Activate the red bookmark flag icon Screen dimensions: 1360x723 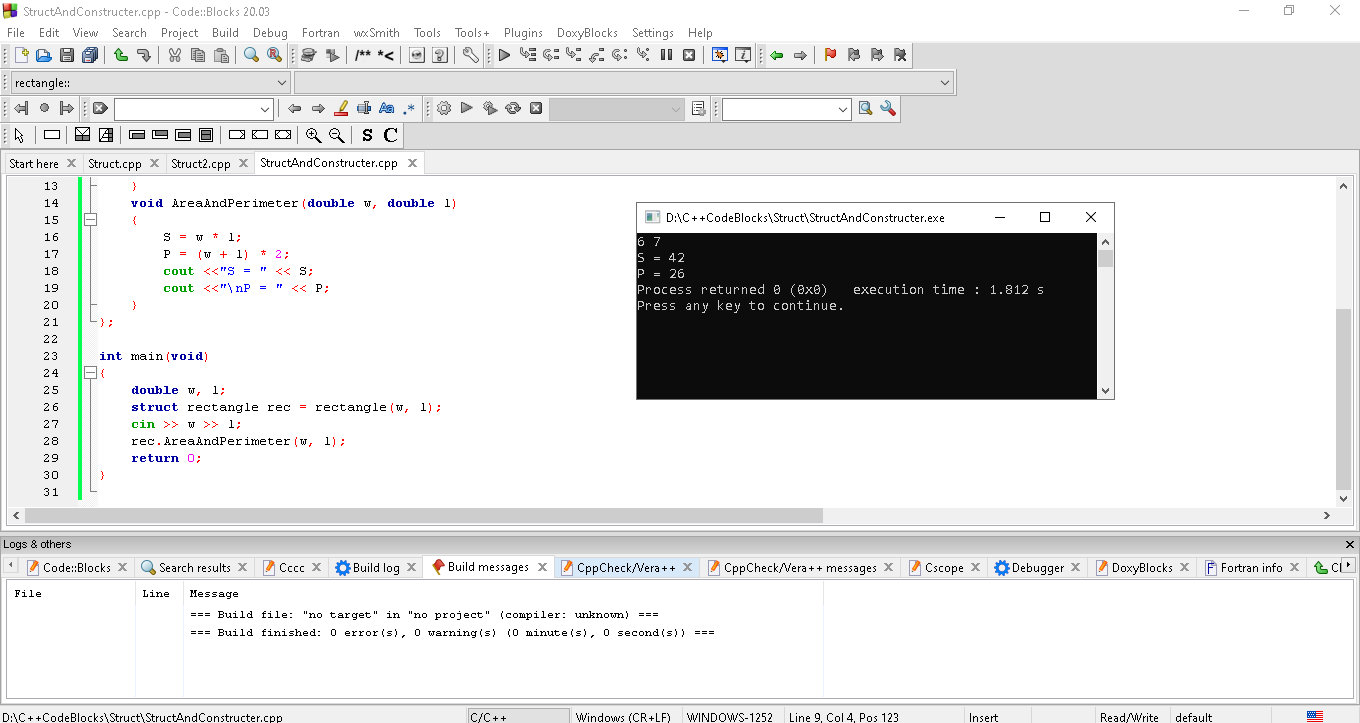[829, 55]
